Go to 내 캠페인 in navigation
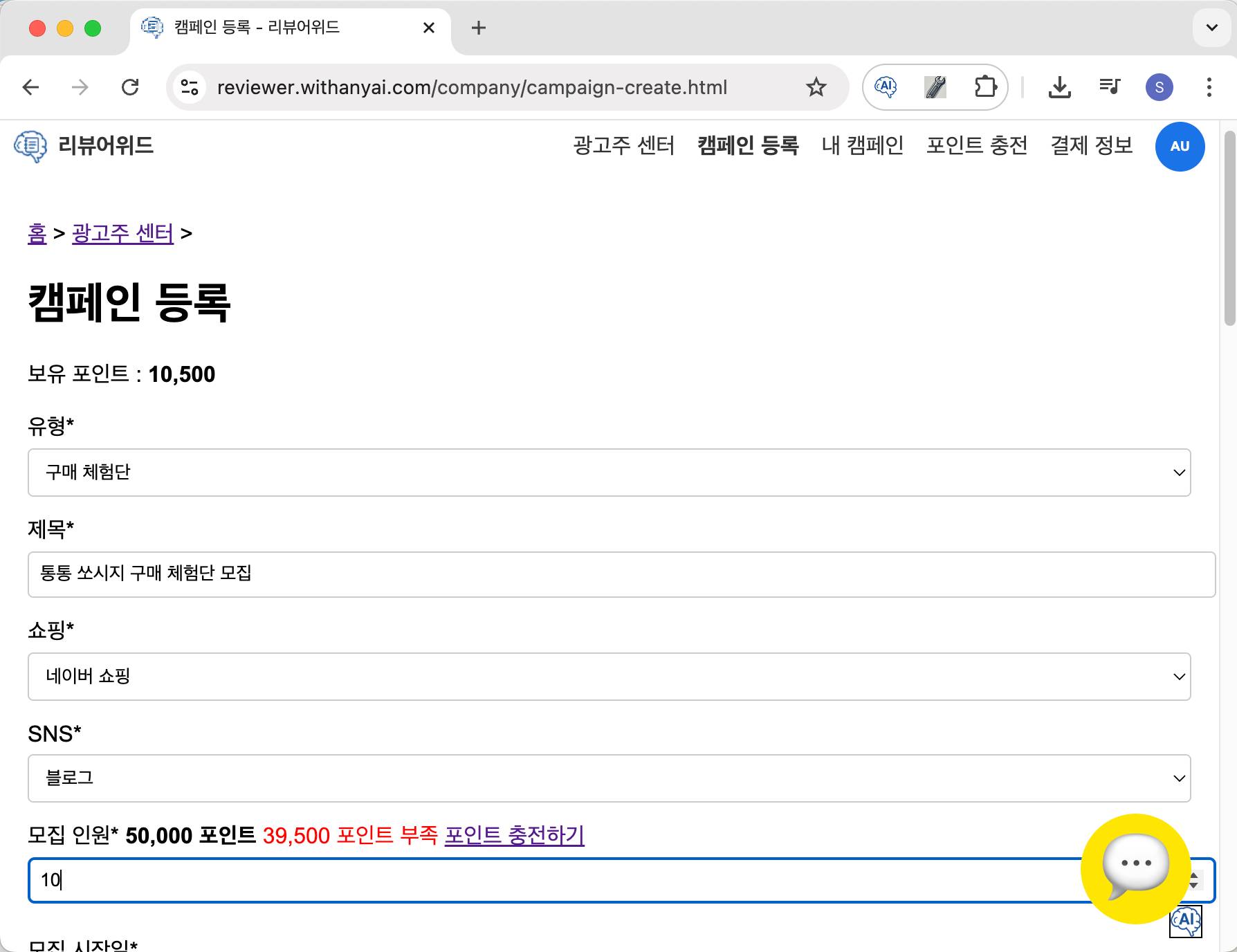Image resolution: width=1237 pixels, height=952 pixels. coord(862,145)
